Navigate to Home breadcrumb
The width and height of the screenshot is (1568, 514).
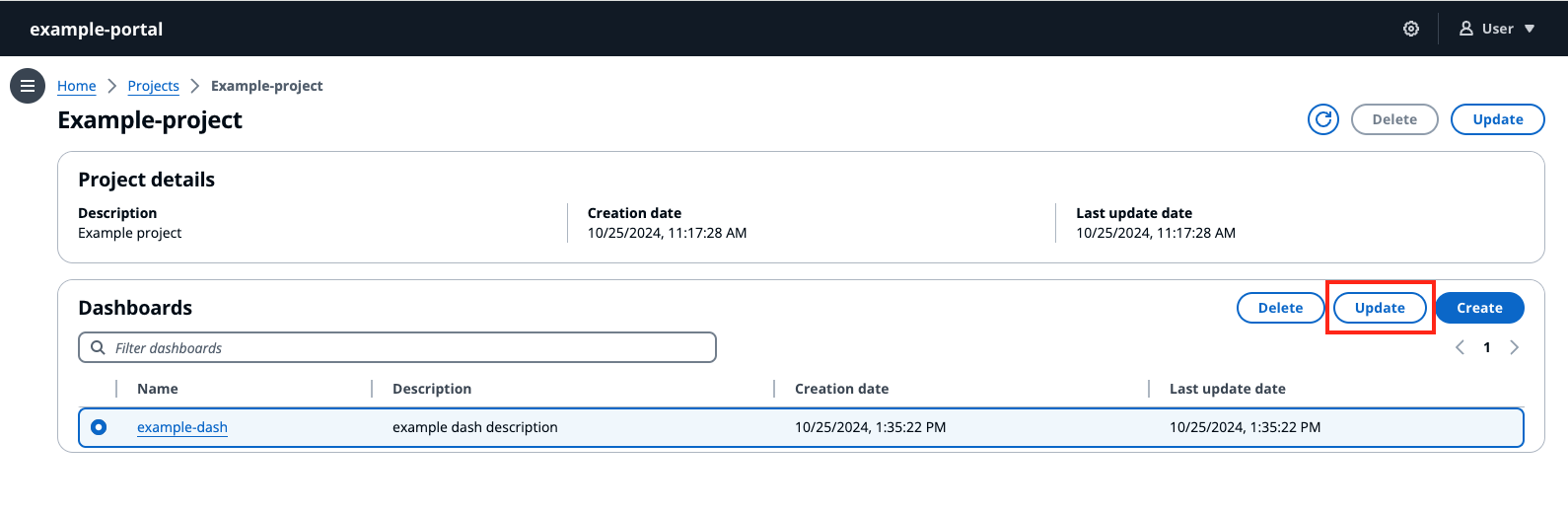click(x=77, y=86)
